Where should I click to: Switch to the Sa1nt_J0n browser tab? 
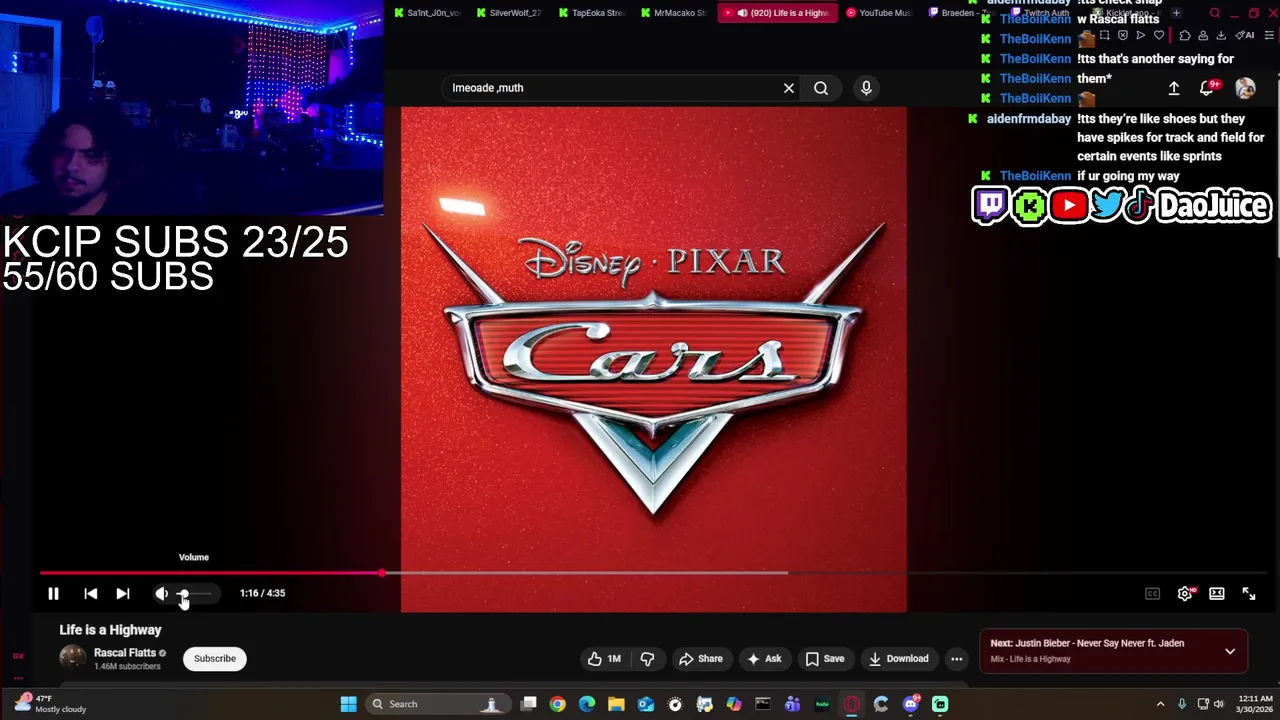427,13
